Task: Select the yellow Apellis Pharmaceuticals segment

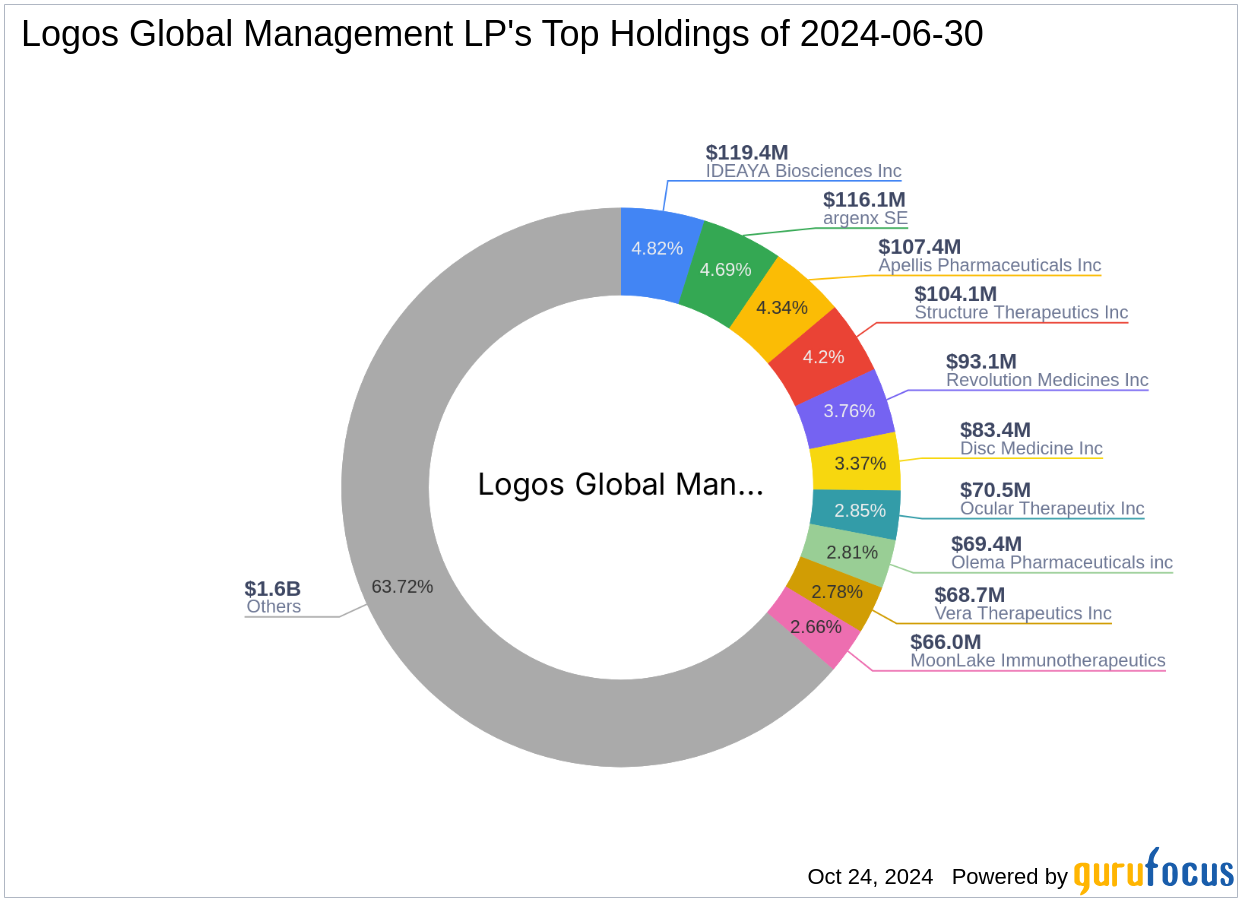Action: [x=782, y=308]
